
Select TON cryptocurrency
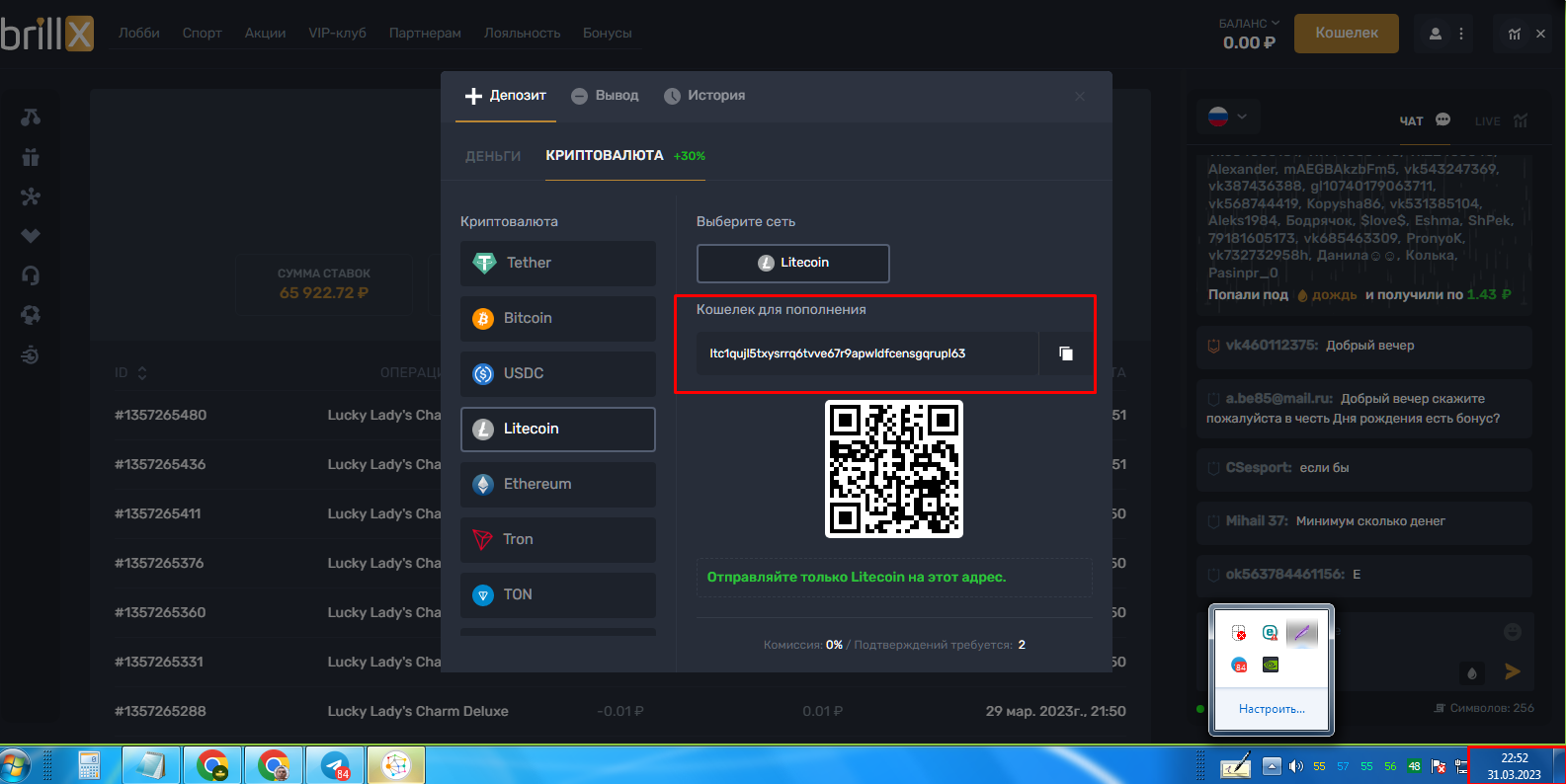pyautogui.click(x=558, y=594)
